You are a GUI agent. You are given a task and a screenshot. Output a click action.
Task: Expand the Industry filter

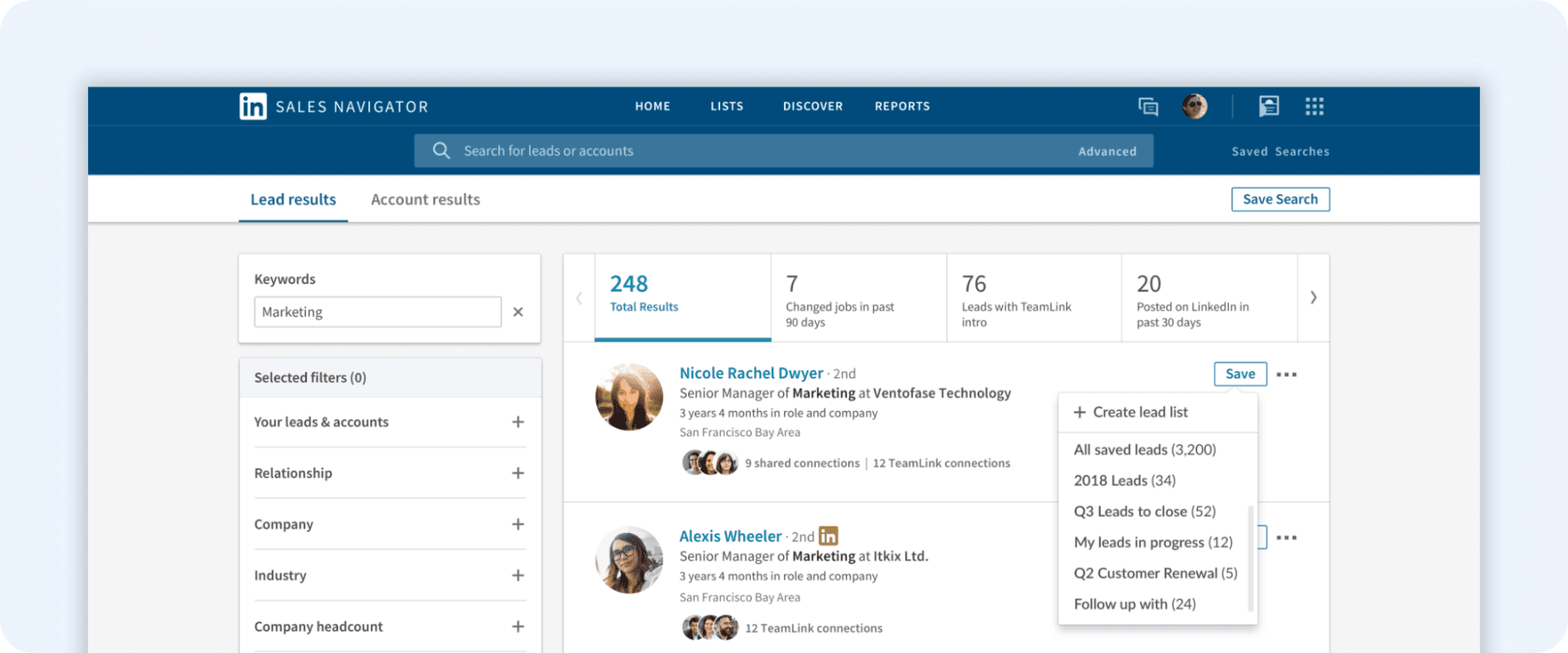(518, 575)
